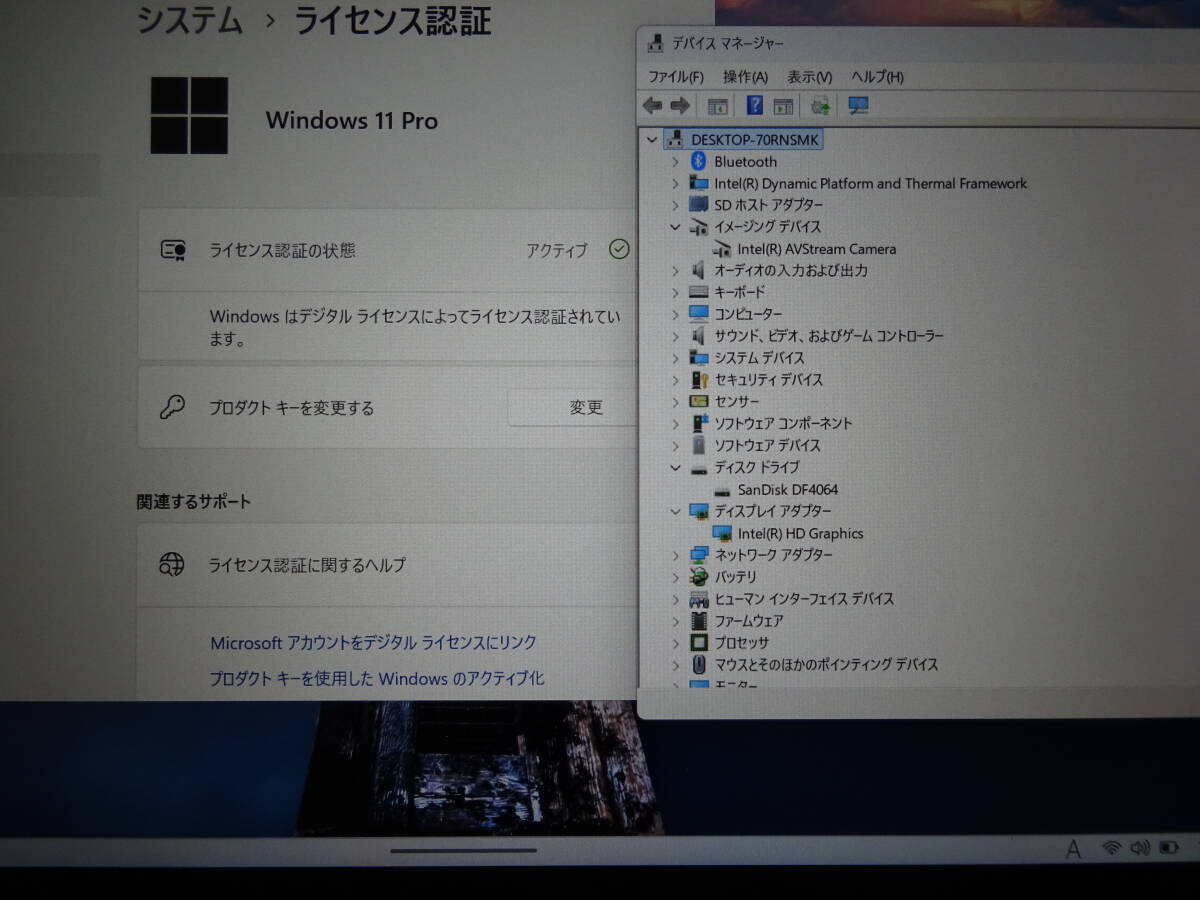
Task: Expand ヒューマン インターフェイス デバイス chevron
Action: click(675, 599)
